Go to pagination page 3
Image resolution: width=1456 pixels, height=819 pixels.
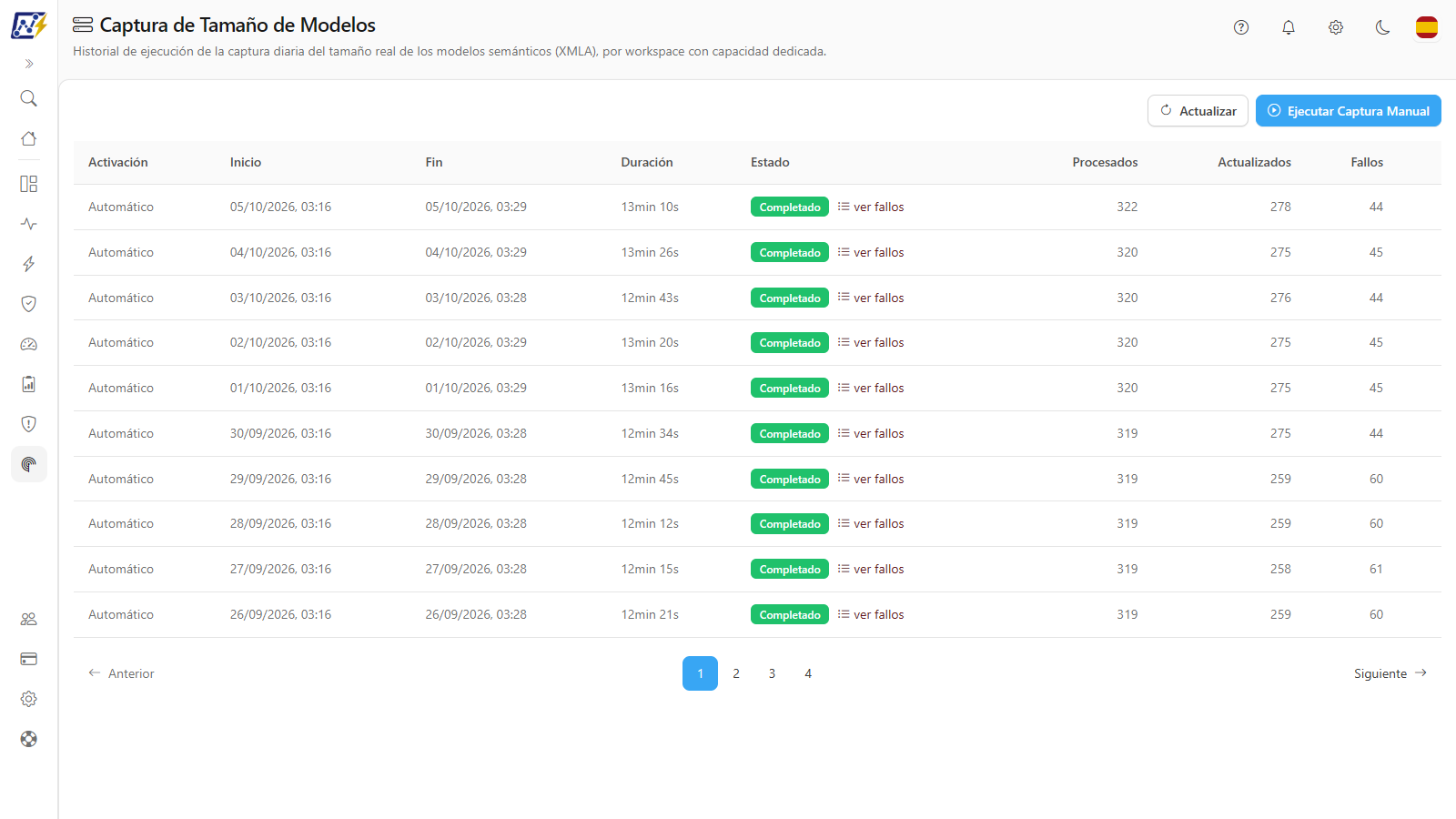click(x=772, y=673)
